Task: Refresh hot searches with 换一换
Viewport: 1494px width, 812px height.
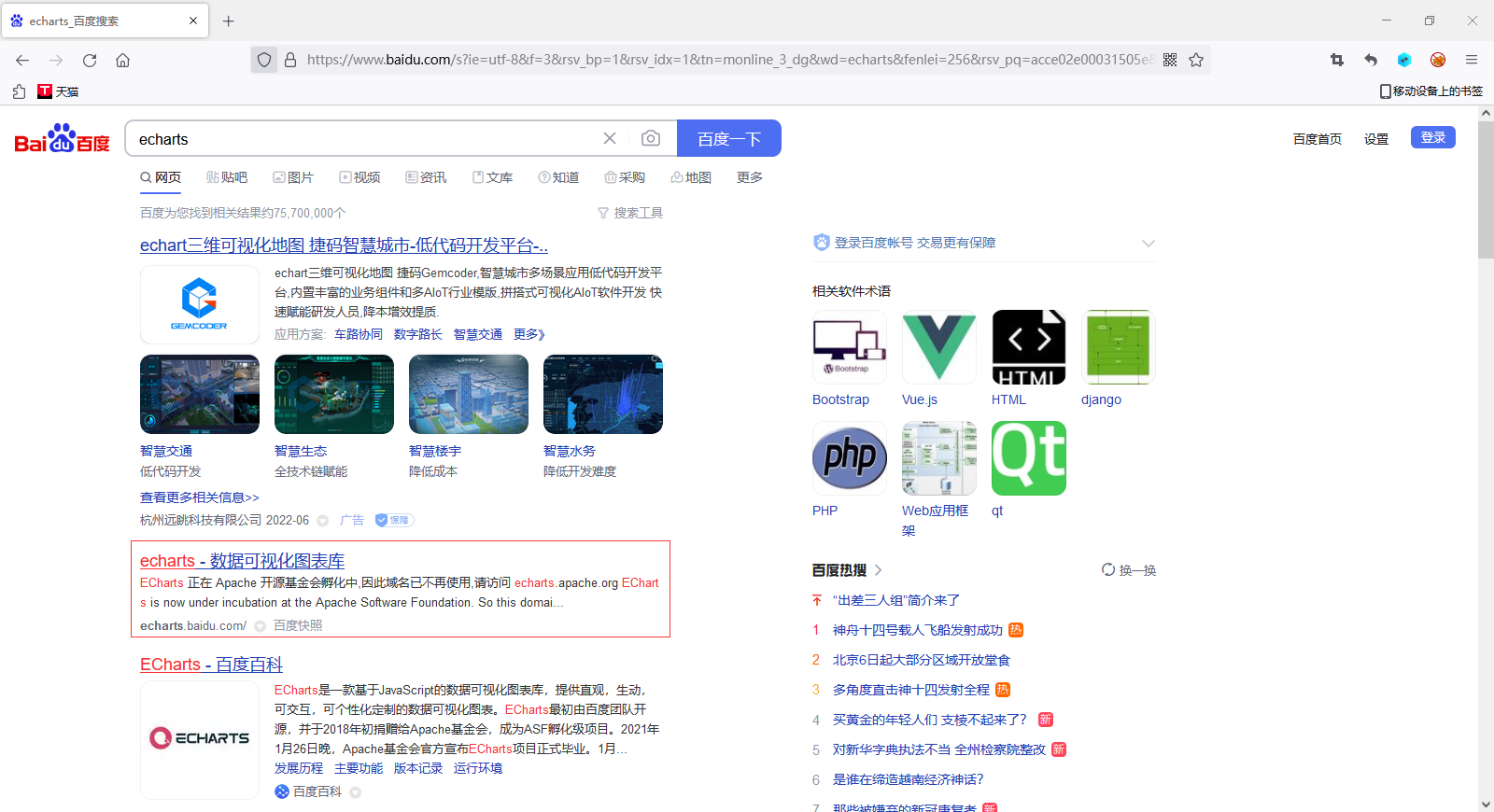Action: point(1129,570)
